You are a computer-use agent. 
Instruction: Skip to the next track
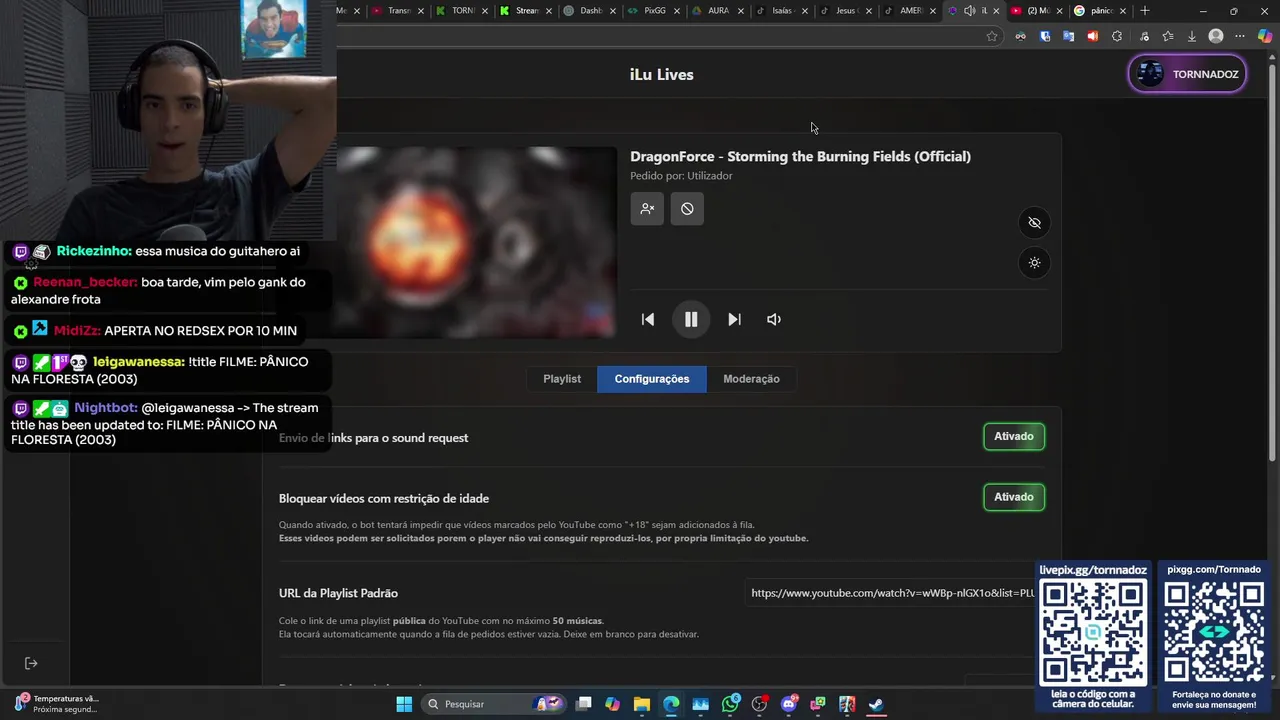734,319
